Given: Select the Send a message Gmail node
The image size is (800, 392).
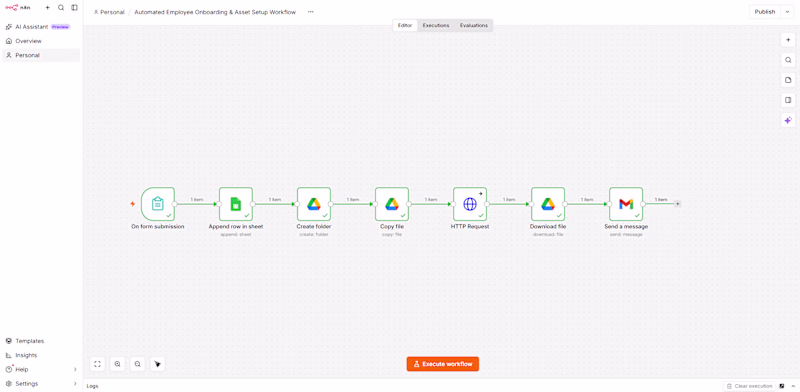Looking at the screenshot, I should coord(626,204).
